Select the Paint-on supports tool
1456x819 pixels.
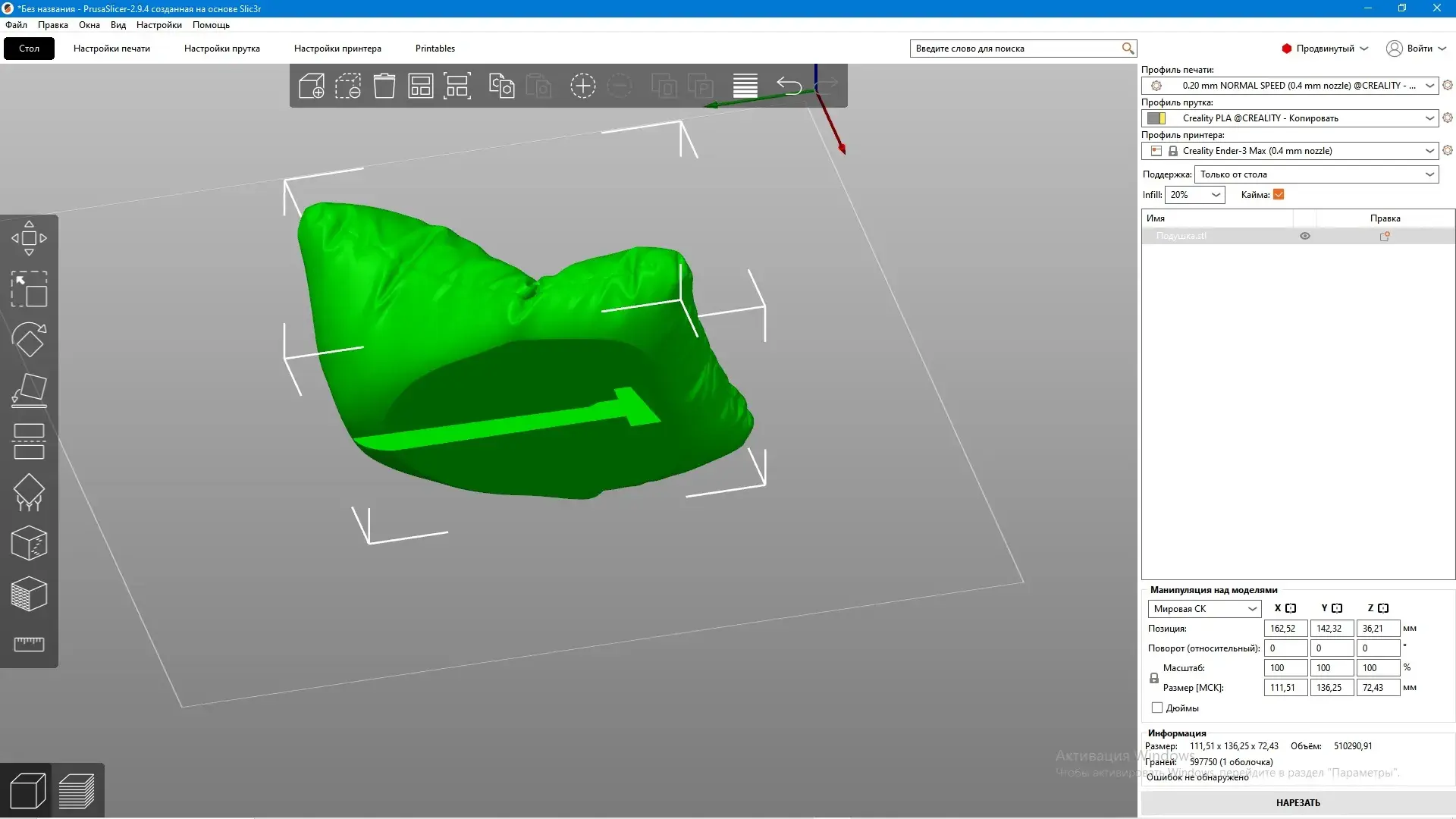(x=29, y=492)
